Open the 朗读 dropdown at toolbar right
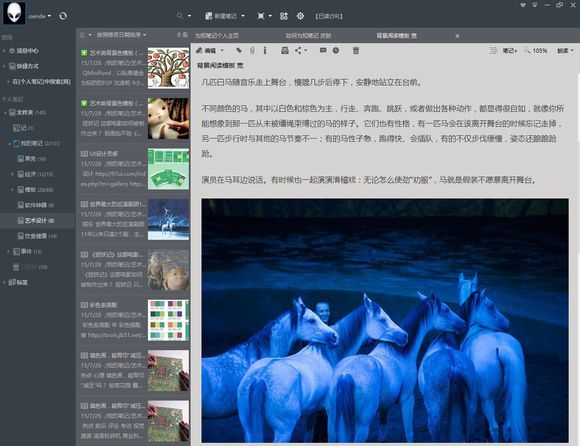The image size is (580, 446). pyautogui.click(x=565, y=51)
